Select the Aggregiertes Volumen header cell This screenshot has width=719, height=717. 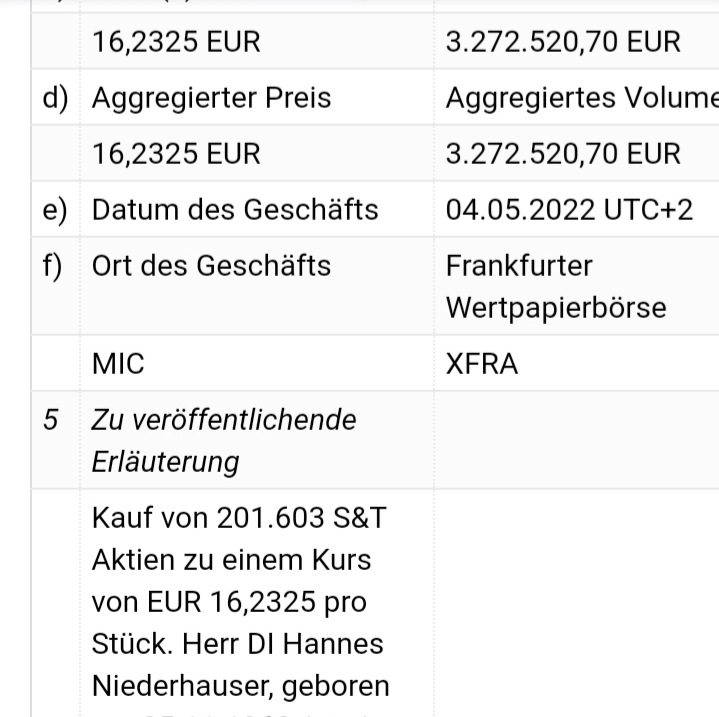coord(581,98)
